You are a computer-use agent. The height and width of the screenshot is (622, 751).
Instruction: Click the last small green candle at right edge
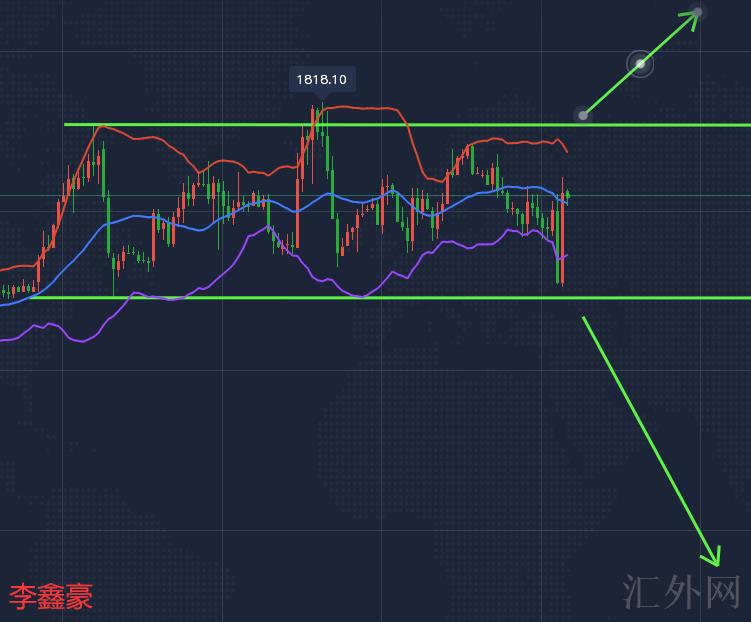pos(568,194)
